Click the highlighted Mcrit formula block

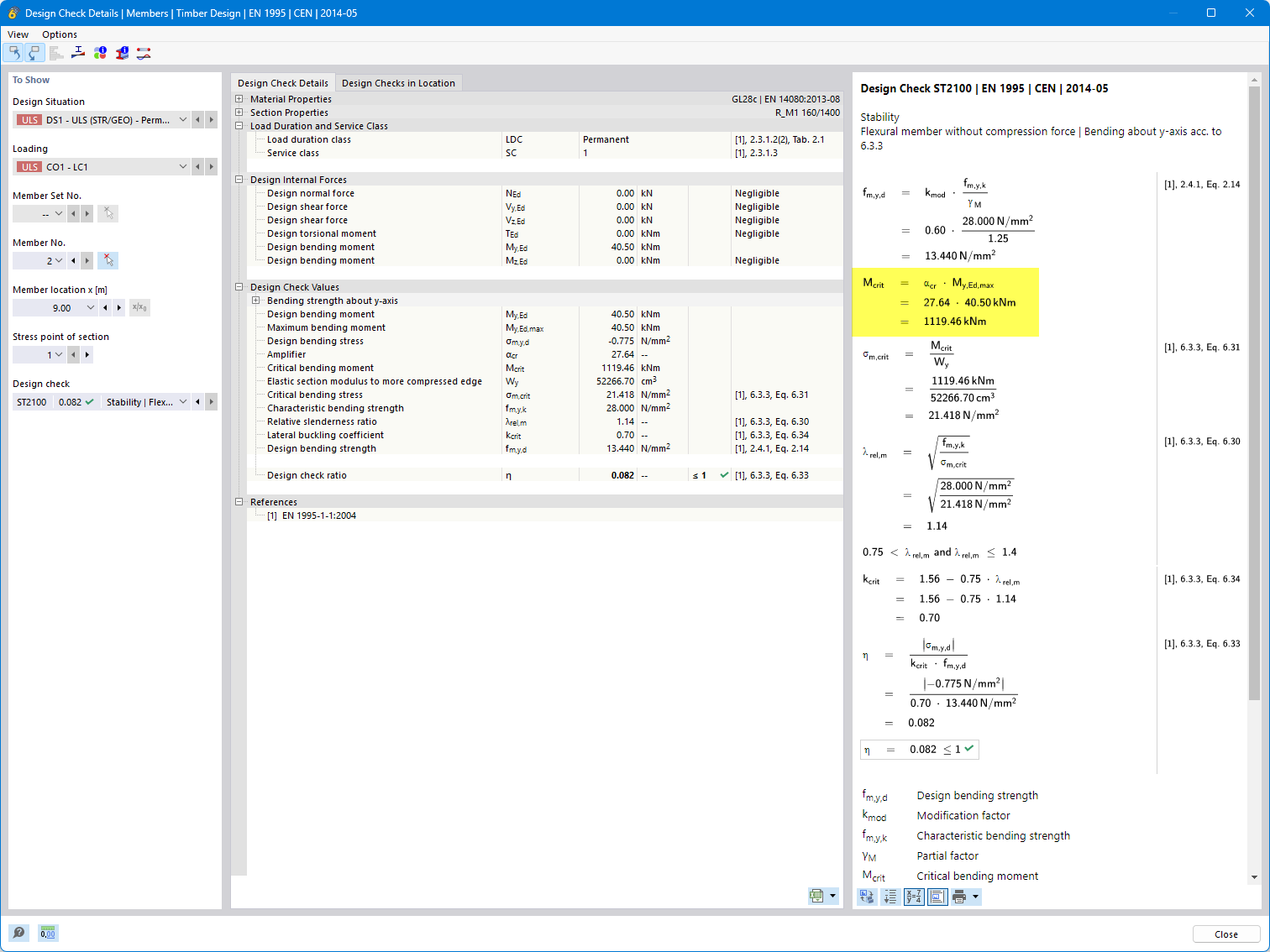coord(946,302)
